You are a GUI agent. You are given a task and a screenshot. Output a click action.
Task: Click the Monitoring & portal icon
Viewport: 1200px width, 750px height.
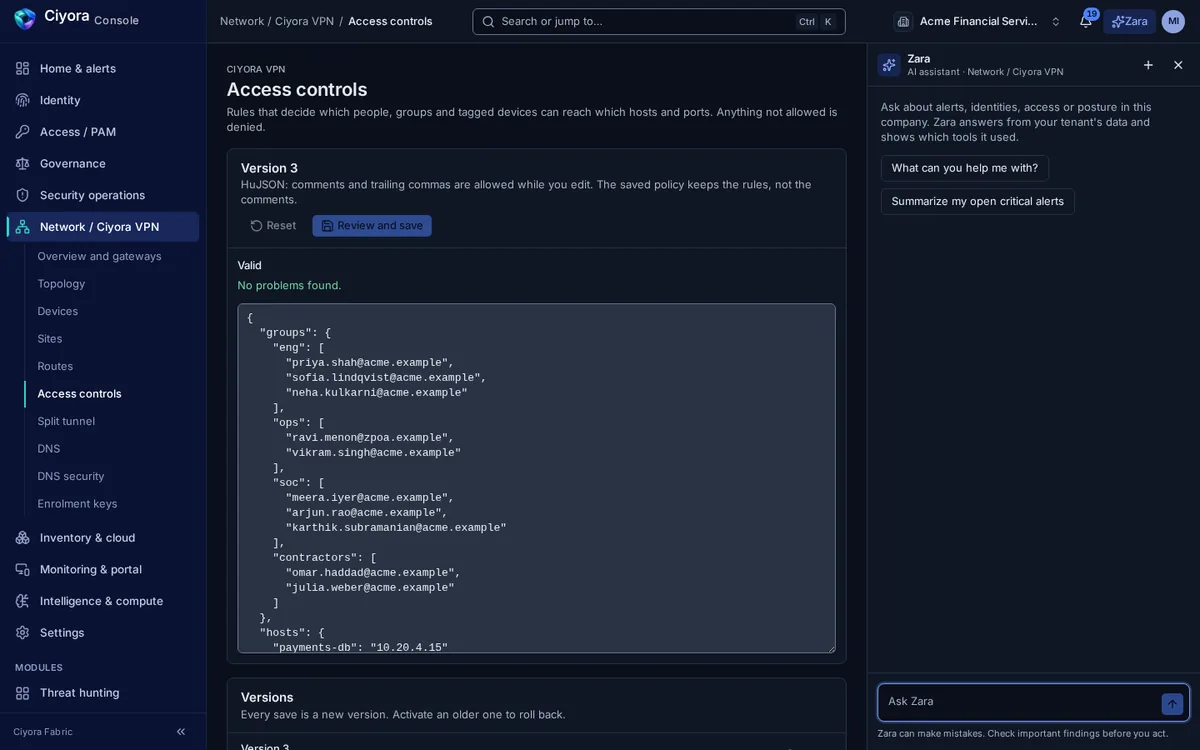click(x=22, y=569)
